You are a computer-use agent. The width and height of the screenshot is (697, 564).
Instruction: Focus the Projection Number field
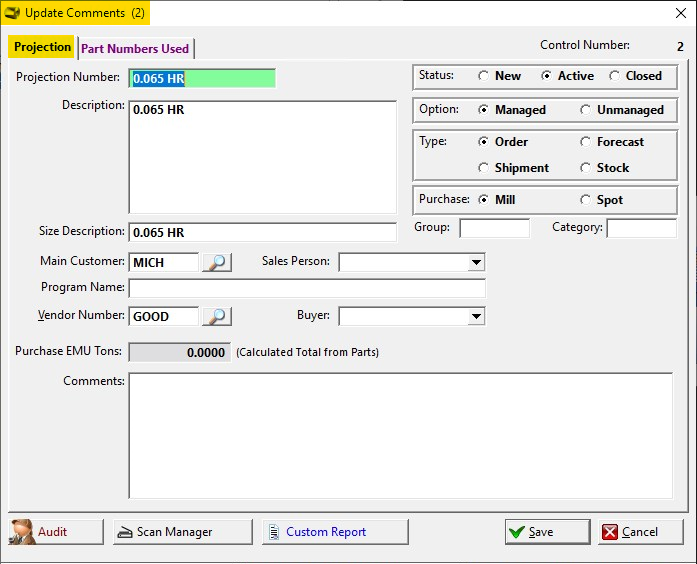[202, 78]
